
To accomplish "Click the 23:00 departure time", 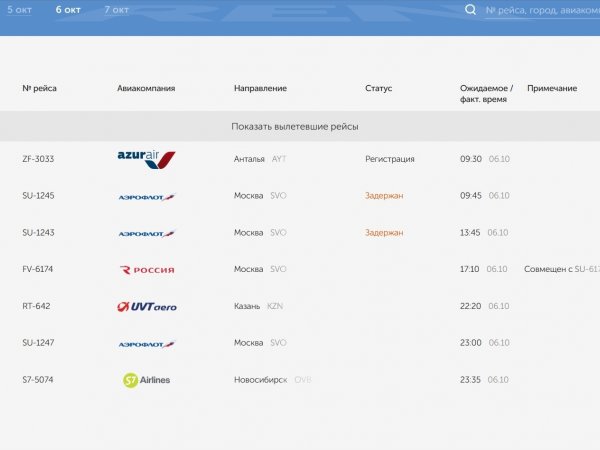I will [x=471, y=342].
